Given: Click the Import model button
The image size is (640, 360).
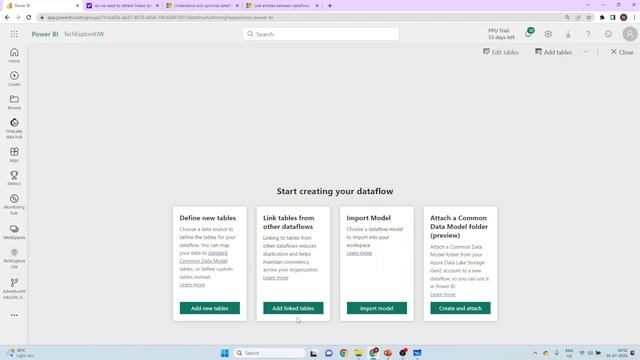Looking at the screenshot, I should click(377, 308).
